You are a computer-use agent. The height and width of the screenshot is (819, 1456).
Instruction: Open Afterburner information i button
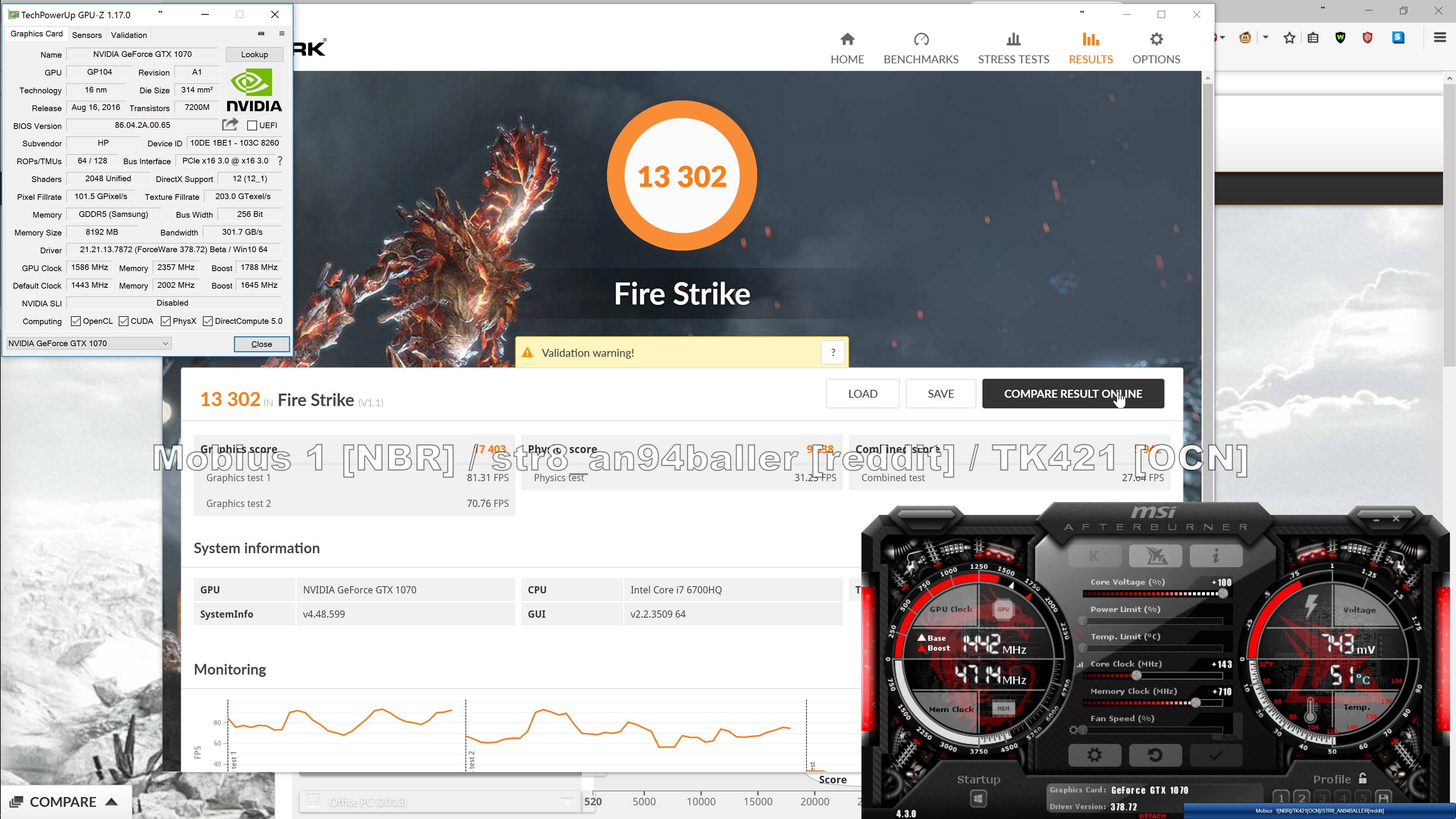[x=1216, y=556]
